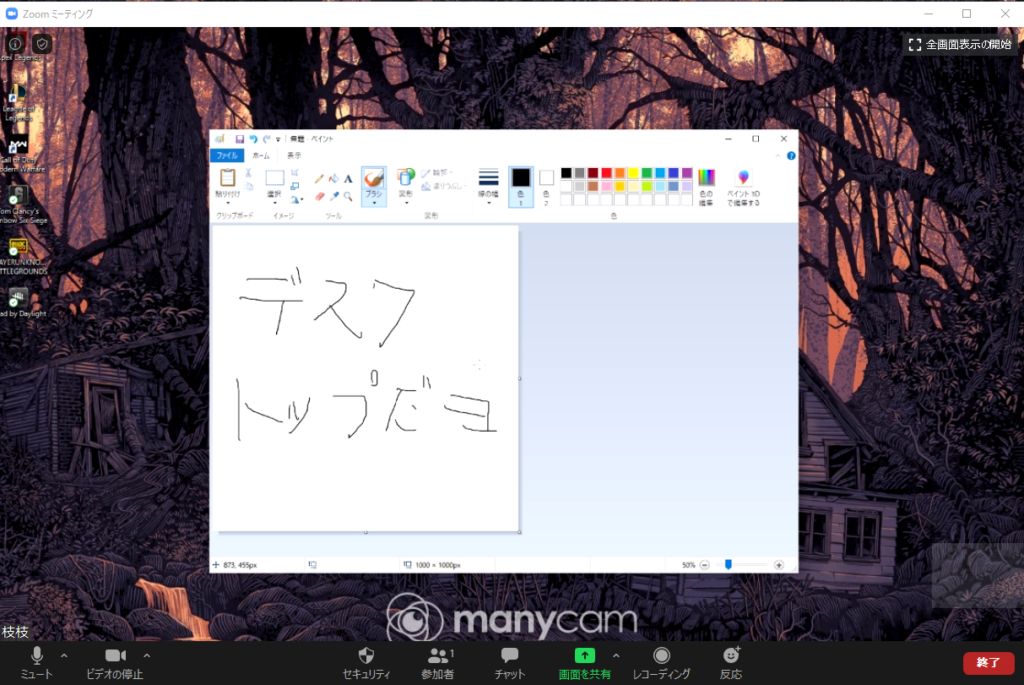
Task: Click the blue Help question mark in Paint
Action: click(791, 156)
